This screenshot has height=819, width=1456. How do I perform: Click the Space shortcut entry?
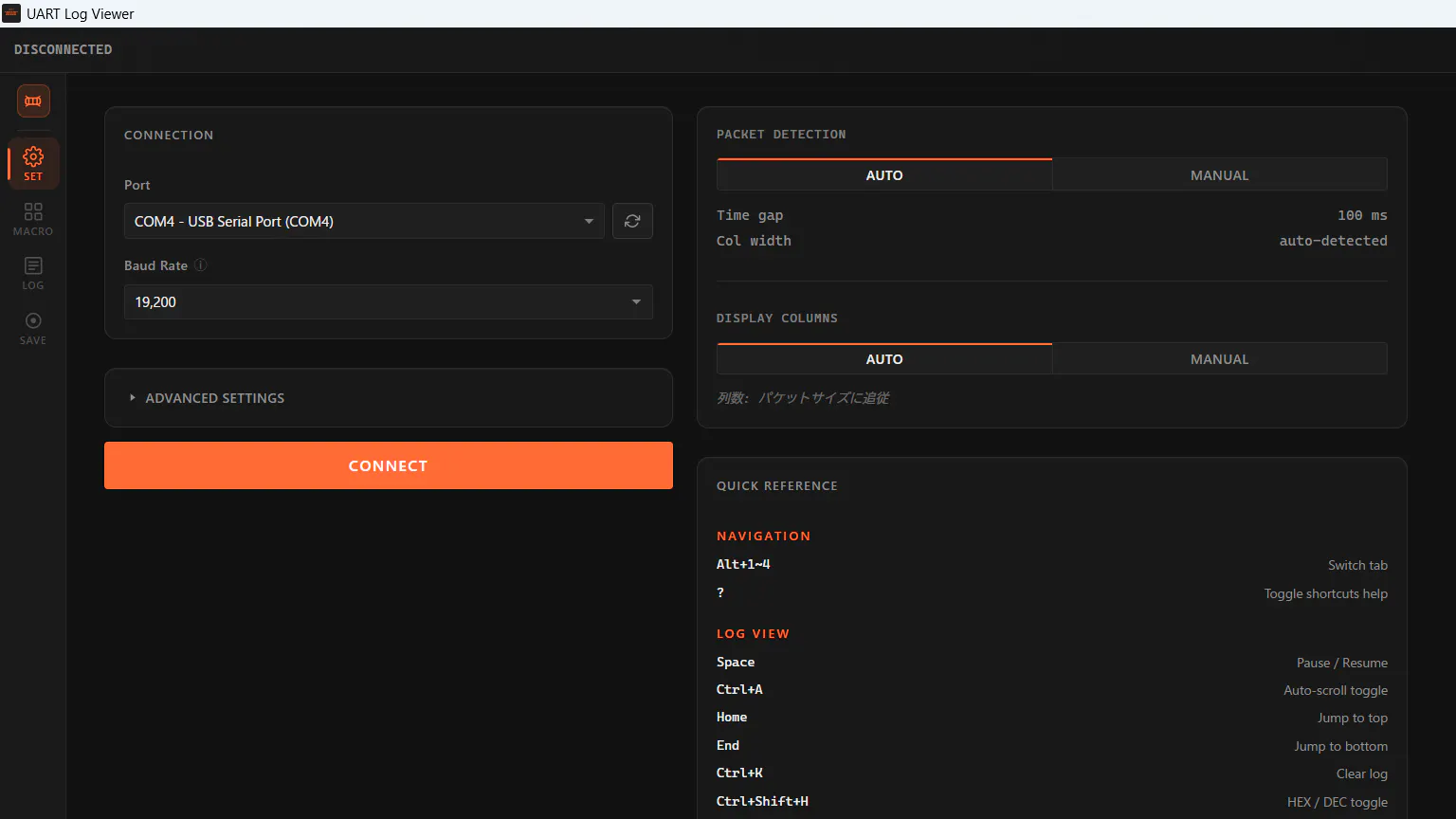pos(736,662)
